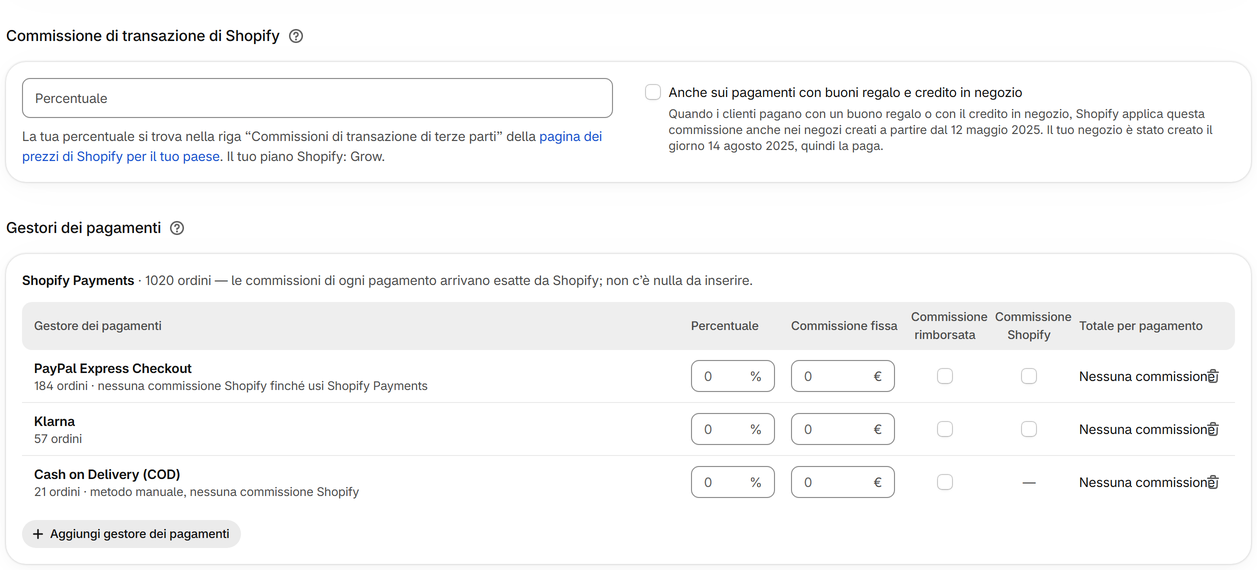Click the 184 ordini PayPal description
This screenshot has width=1257, height=570.
click(x=231, y=386)
